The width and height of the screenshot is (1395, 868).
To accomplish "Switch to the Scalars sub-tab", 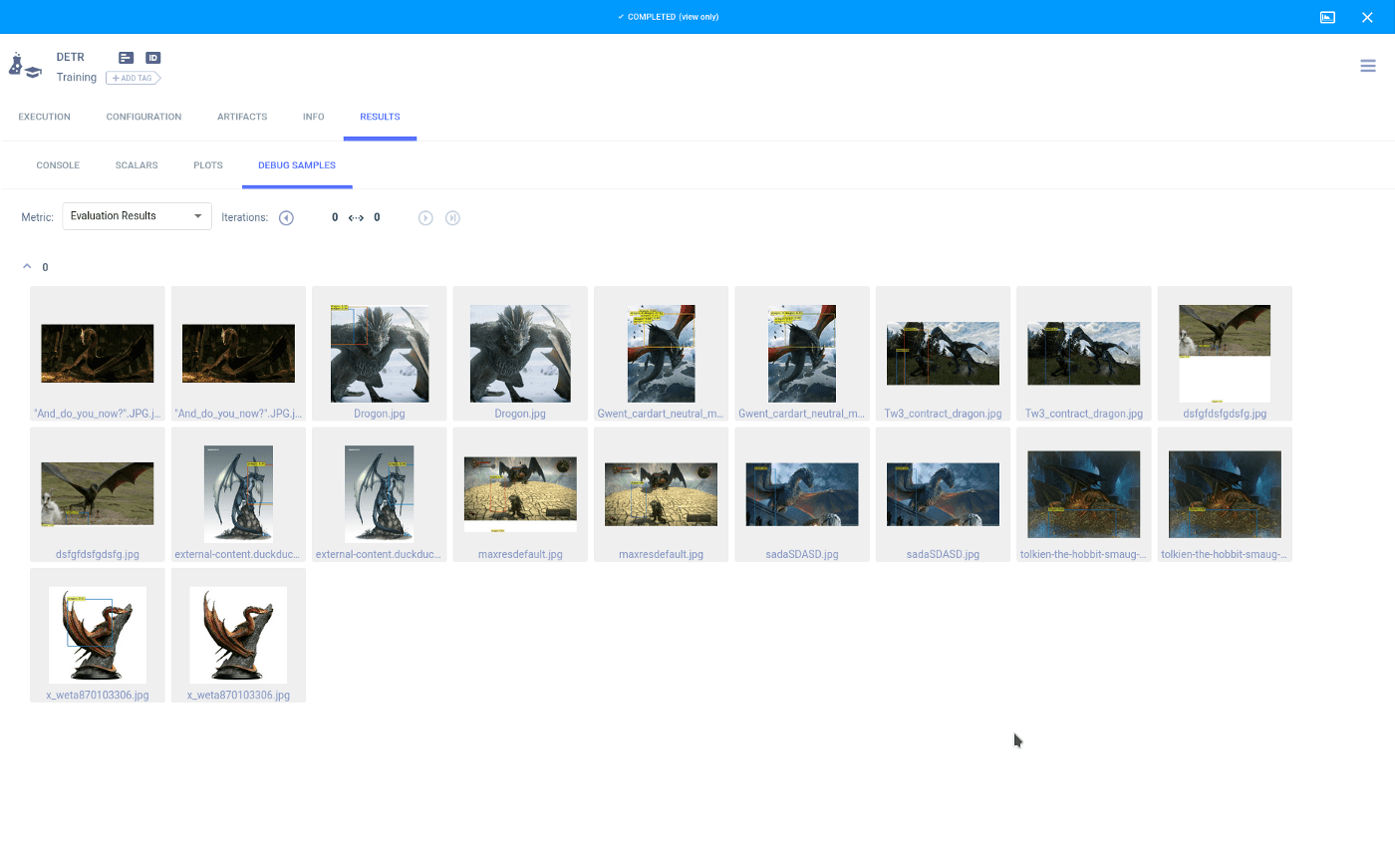I will pyautogui.click(x=137, y=165).
